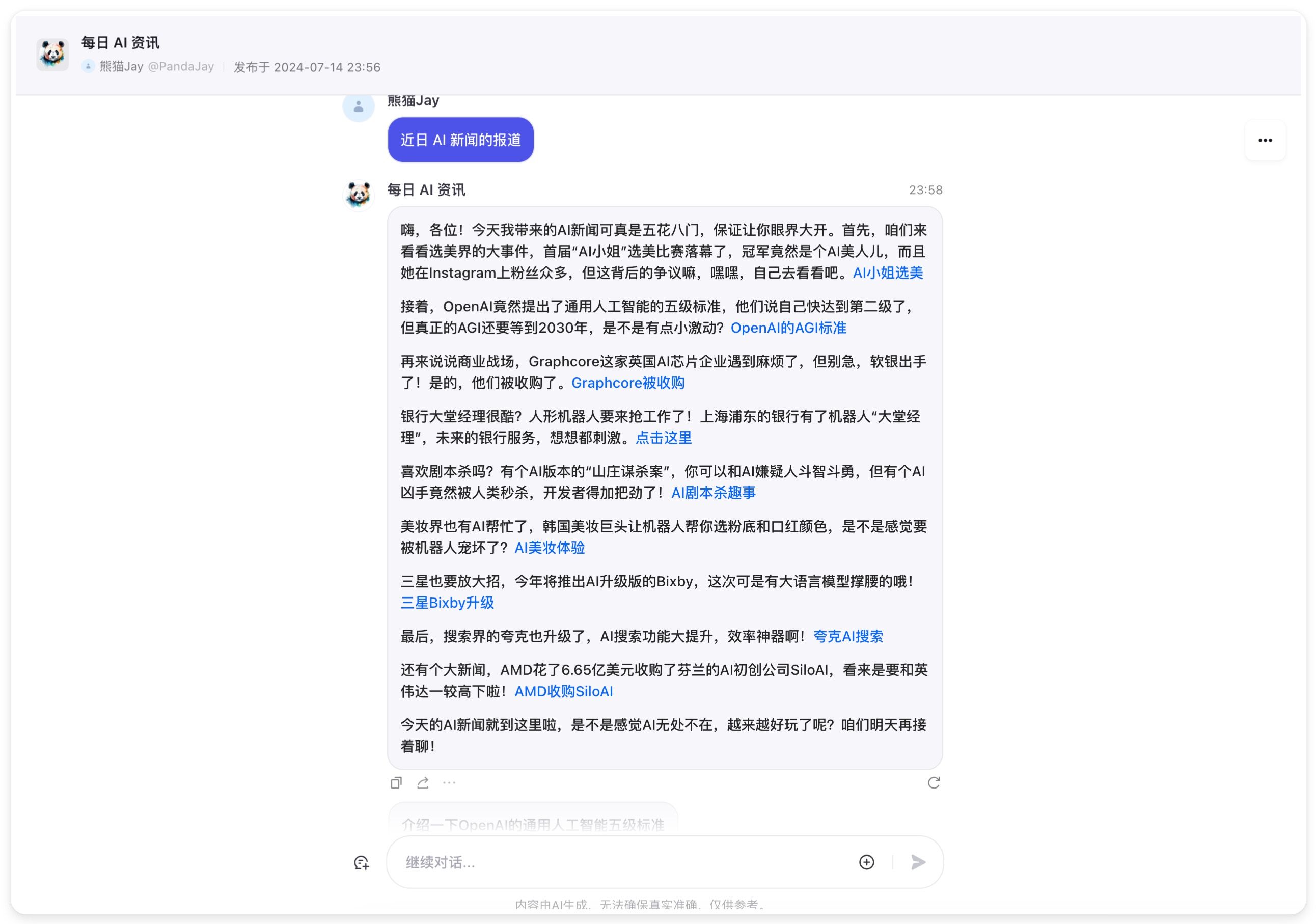Open the AMD收购SiloAI link

click(563, 692)
